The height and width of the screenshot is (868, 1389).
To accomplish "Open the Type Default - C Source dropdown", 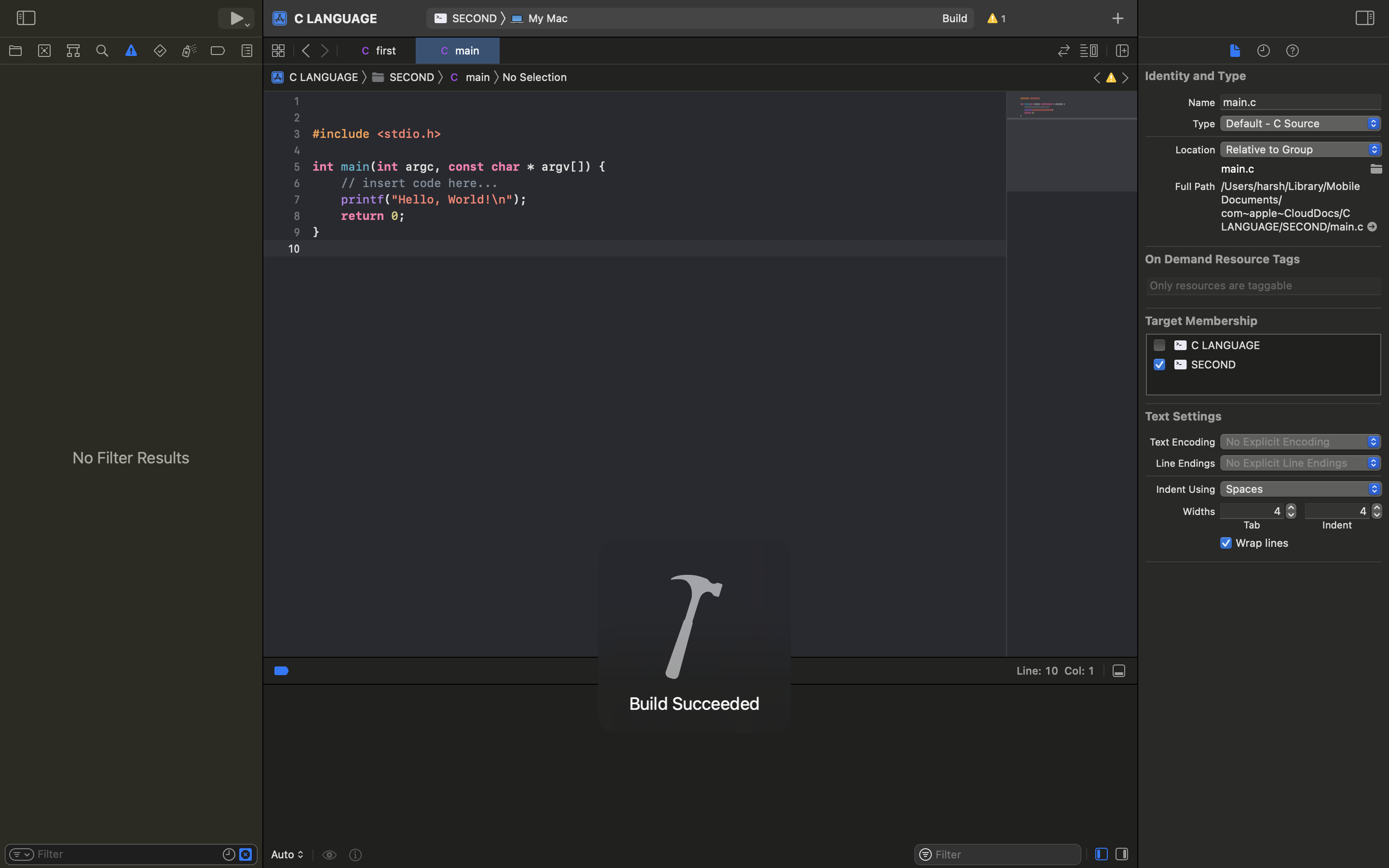I will [1300, 124].
